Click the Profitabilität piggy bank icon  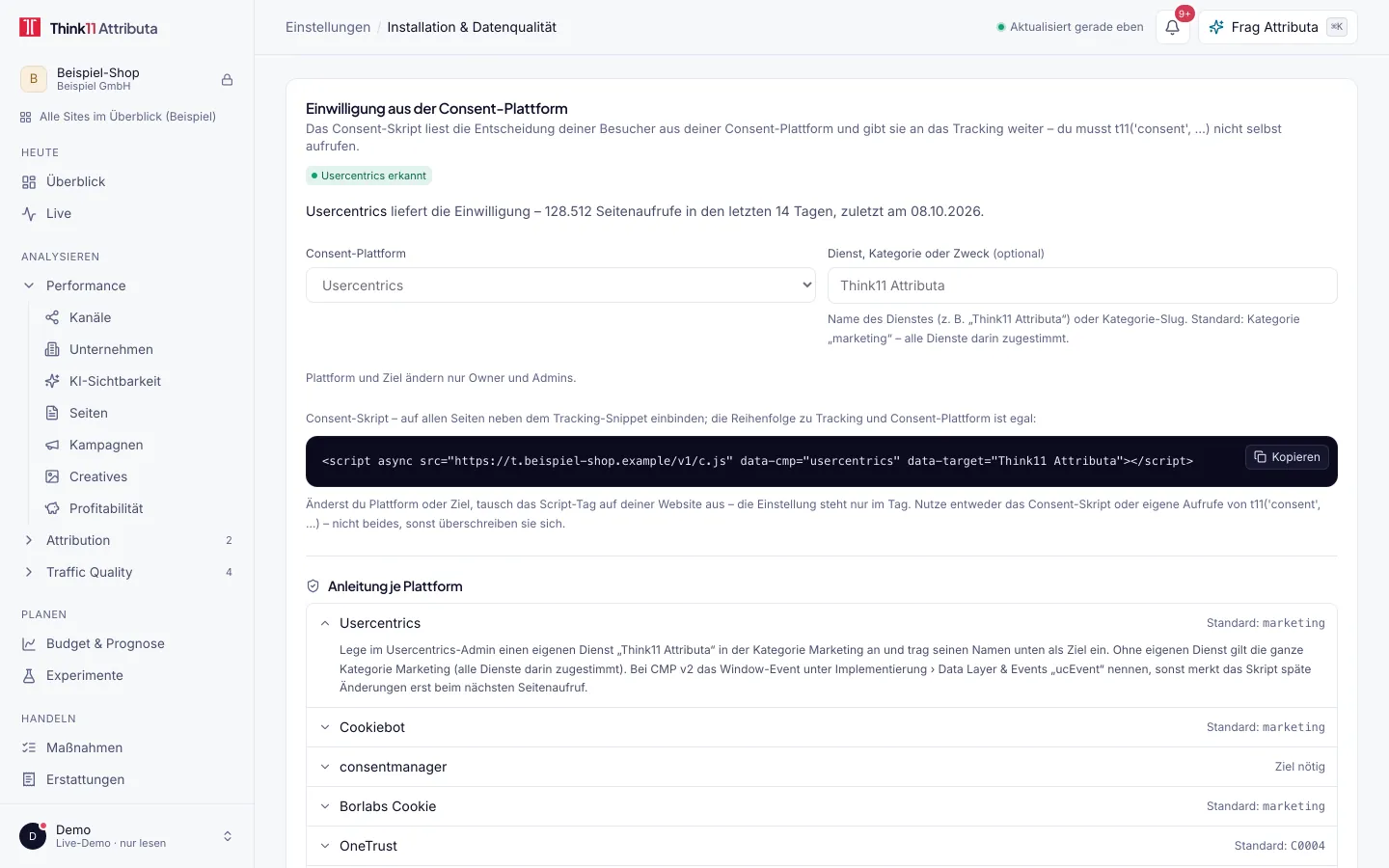pos(52,508)
